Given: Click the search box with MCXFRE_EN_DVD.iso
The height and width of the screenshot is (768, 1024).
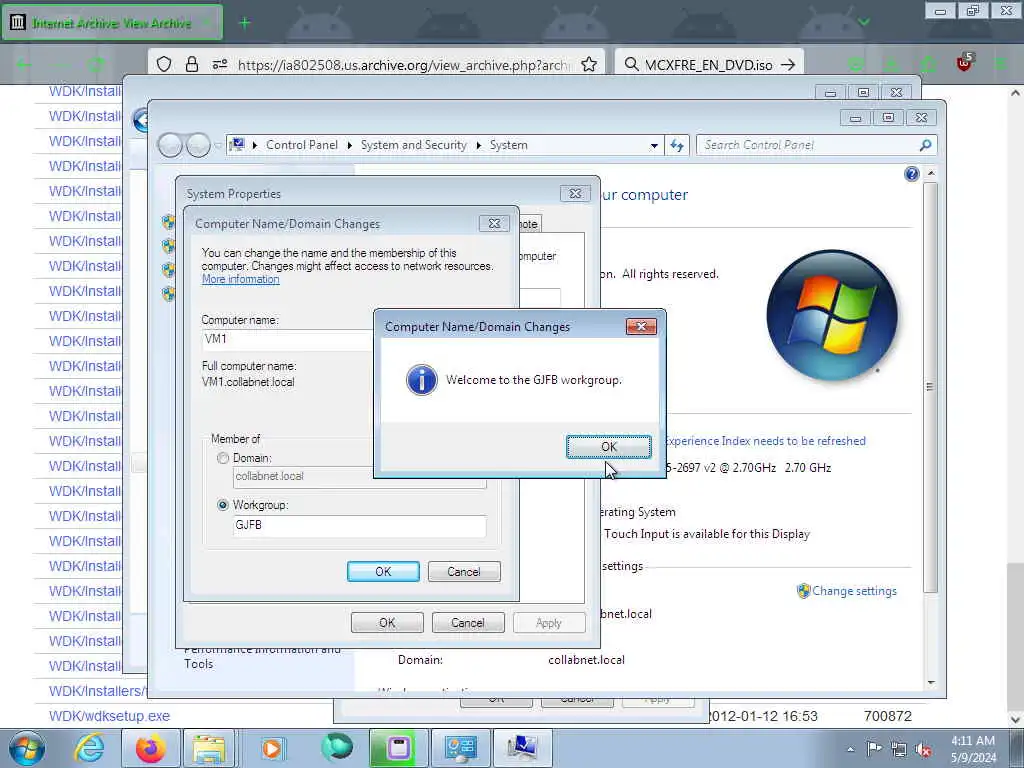Looking at the screenshot, I should (709, 65).
